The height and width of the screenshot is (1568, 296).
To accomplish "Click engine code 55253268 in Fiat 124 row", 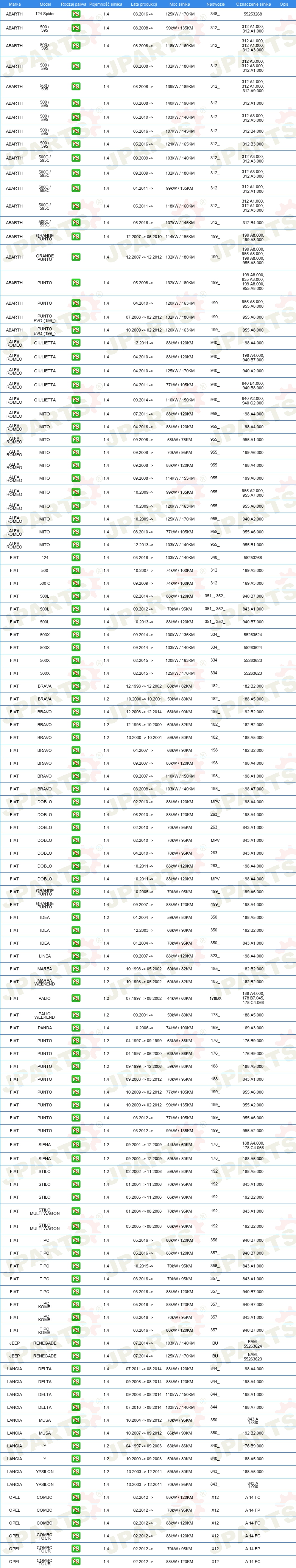I will click(x=253, y=558).
